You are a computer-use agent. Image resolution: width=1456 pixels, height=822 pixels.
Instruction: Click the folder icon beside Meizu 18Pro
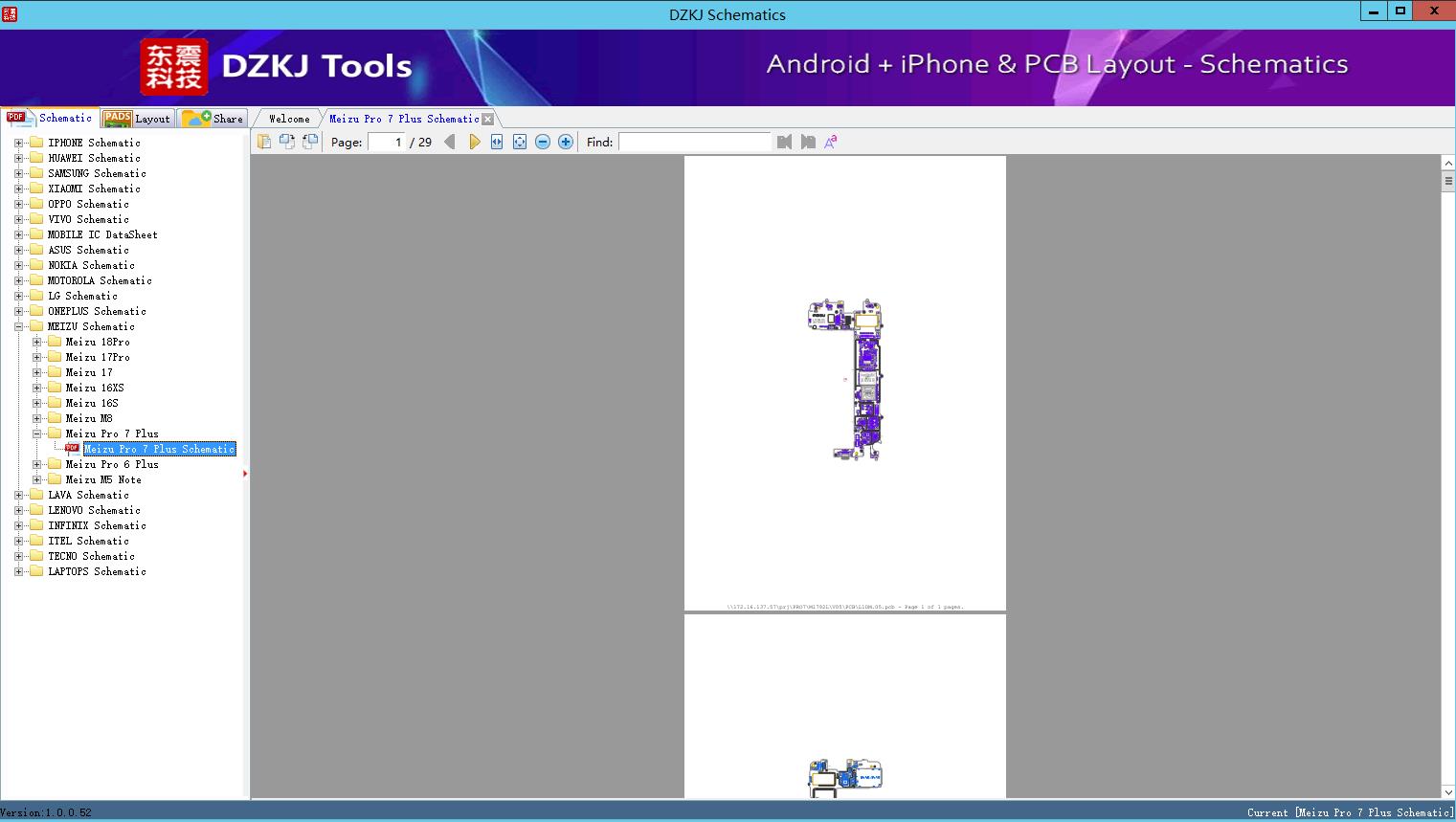(x=55, y=342)
